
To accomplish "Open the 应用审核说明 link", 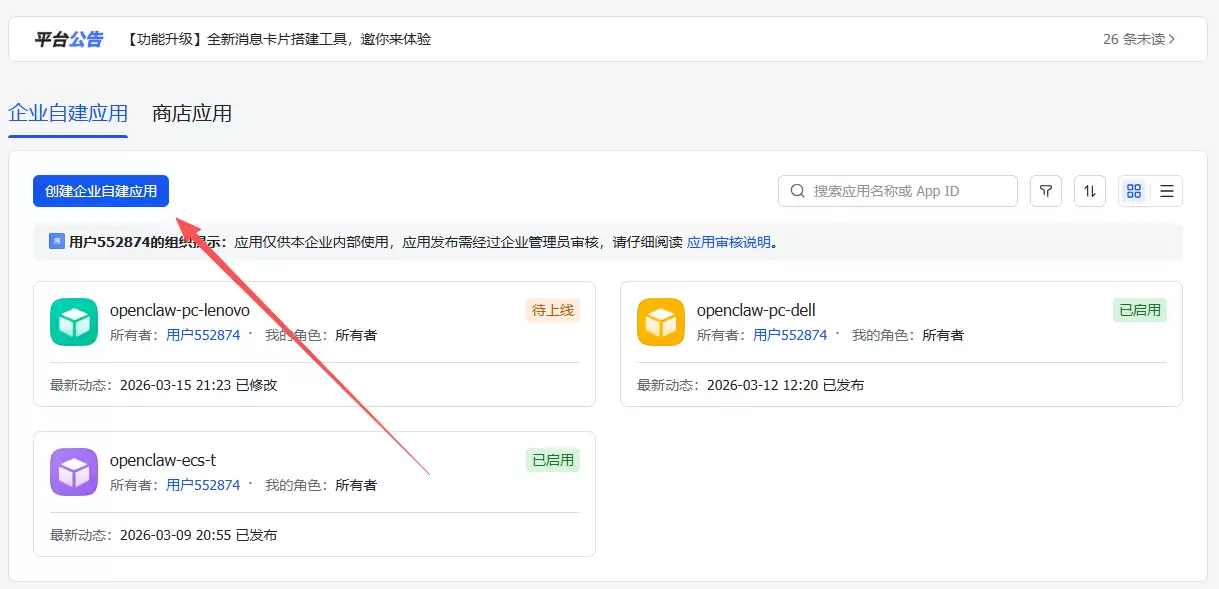I will pyautogui.click(x=729, y=242).
